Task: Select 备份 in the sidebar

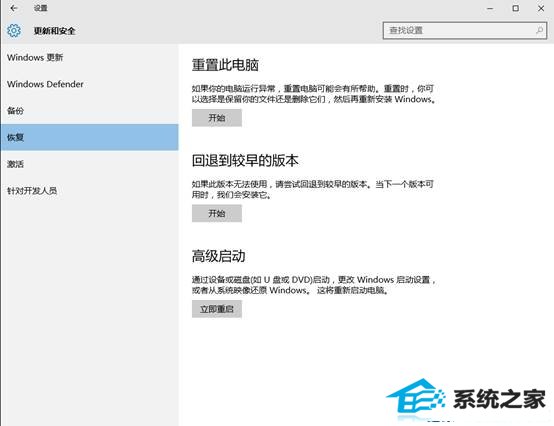Action: tap(89, 111)
